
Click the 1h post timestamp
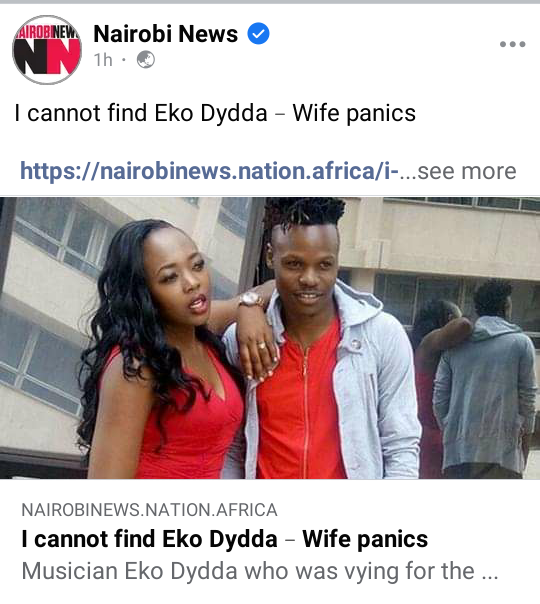pyautogui.click(x=103, y=60)
